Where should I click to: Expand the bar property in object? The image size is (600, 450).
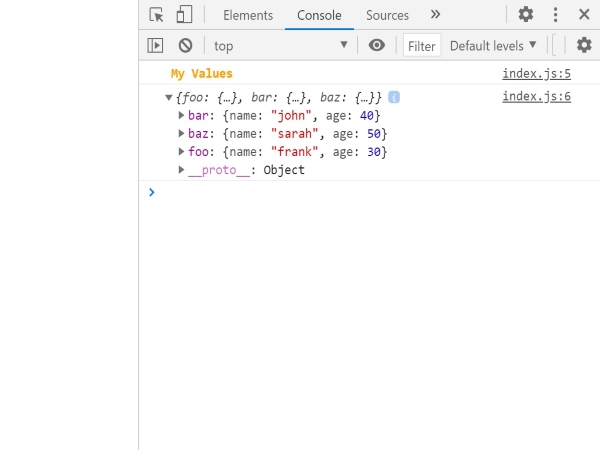[x=181, y=116]
